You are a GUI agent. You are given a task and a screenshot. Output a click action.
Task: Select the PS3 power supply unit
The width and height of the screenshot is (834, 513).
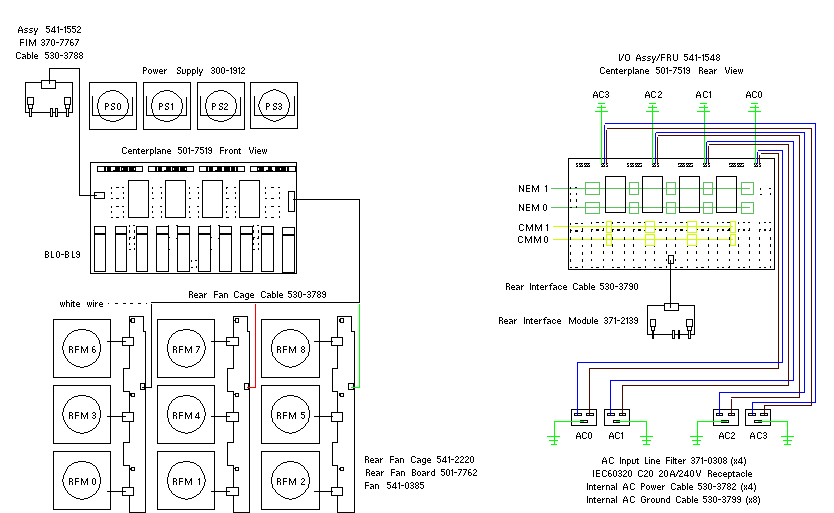point(274,105)
